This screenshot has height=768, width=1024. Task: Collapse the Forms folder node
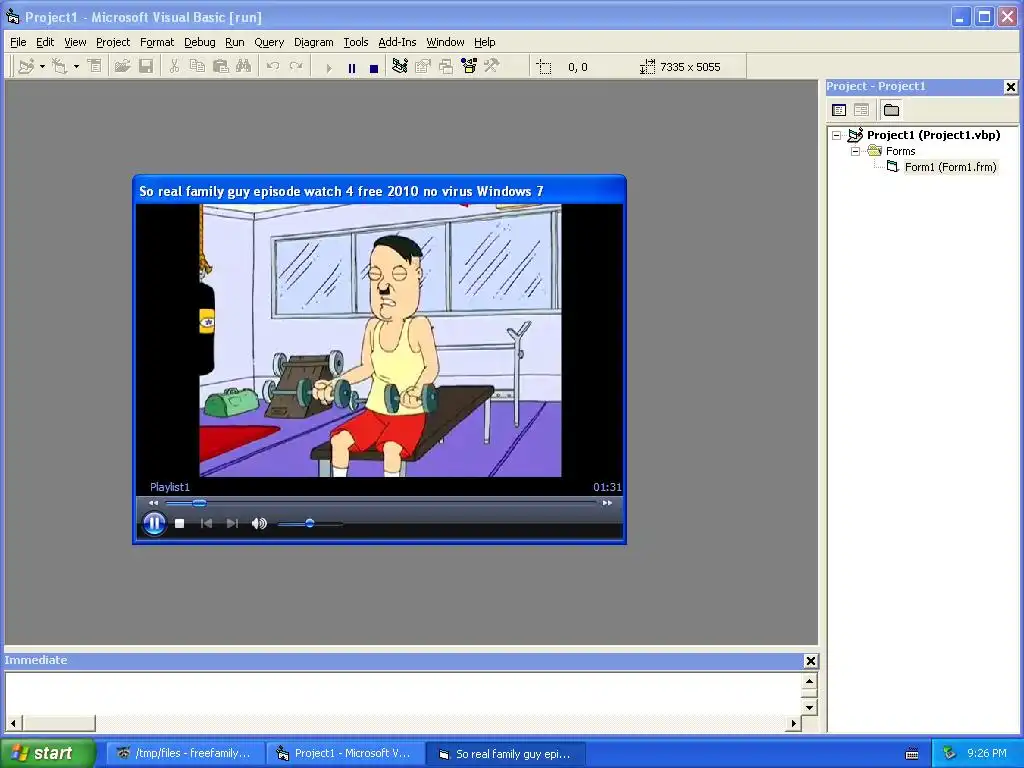[856, 152]
